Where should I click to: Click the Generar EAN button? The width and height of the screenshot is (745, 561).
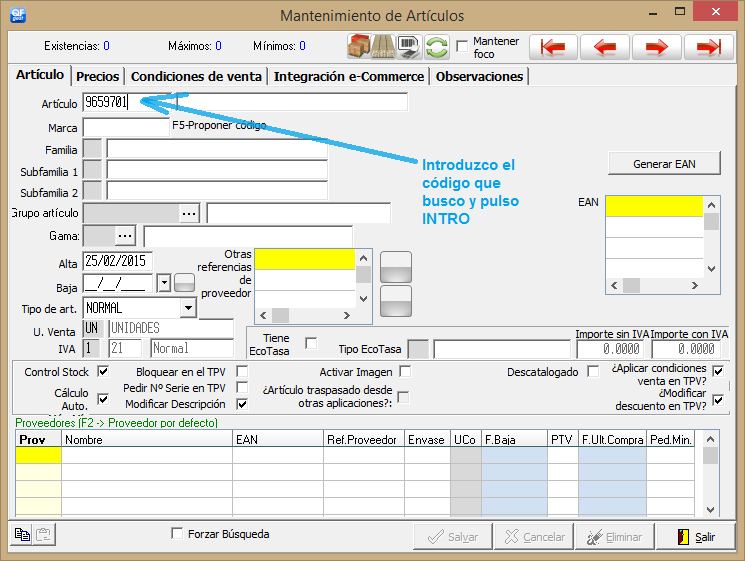(664, 164)
